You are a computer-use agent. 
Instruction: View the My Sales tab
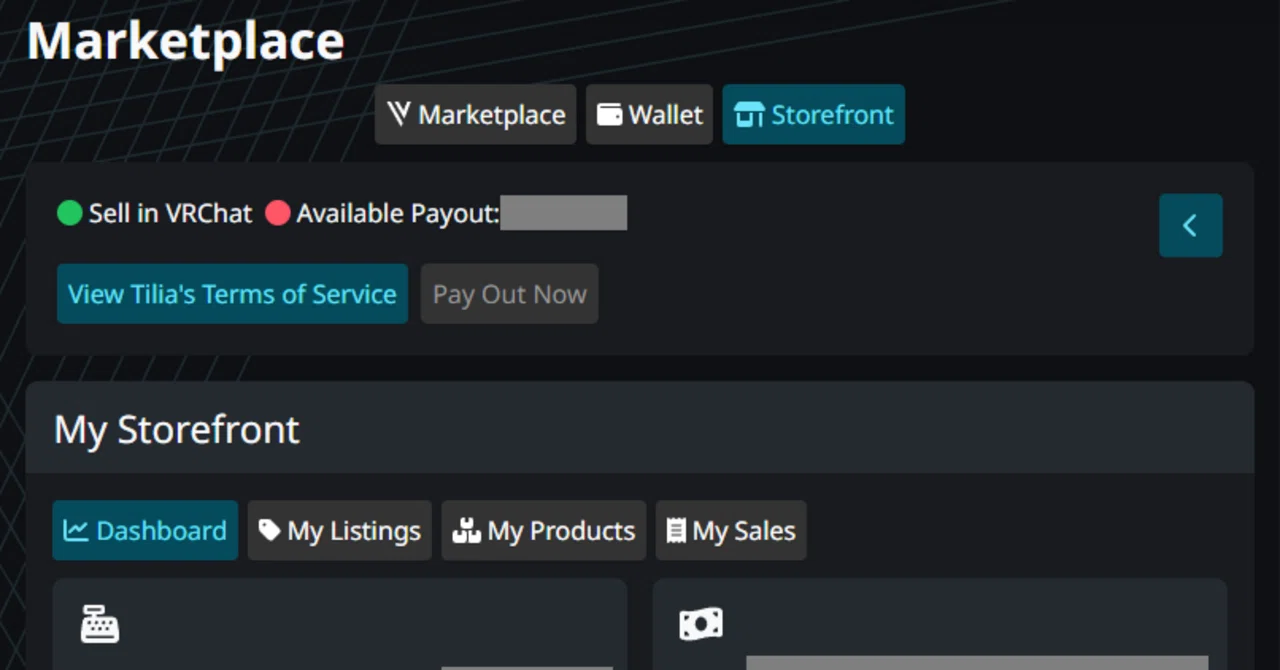pos(731,530)
